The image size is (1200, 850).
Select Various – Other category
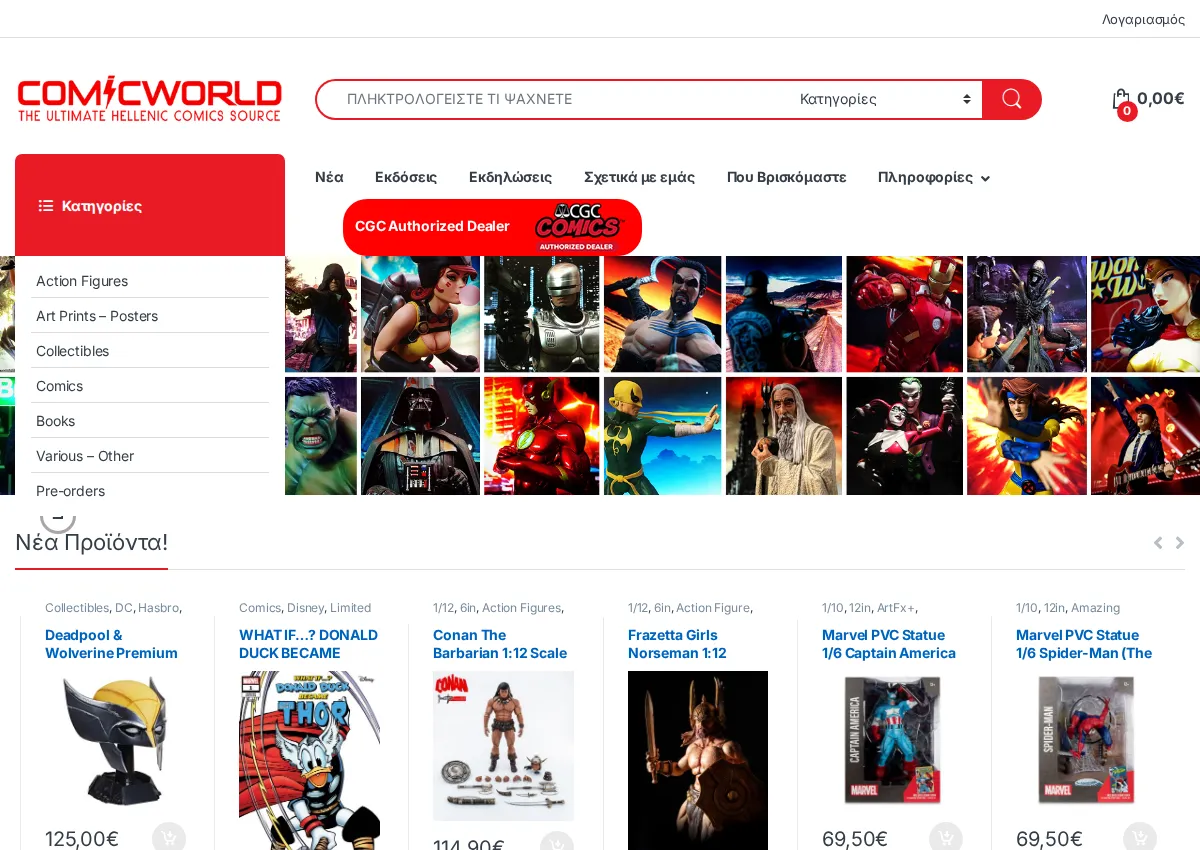[x=85, y=456]
